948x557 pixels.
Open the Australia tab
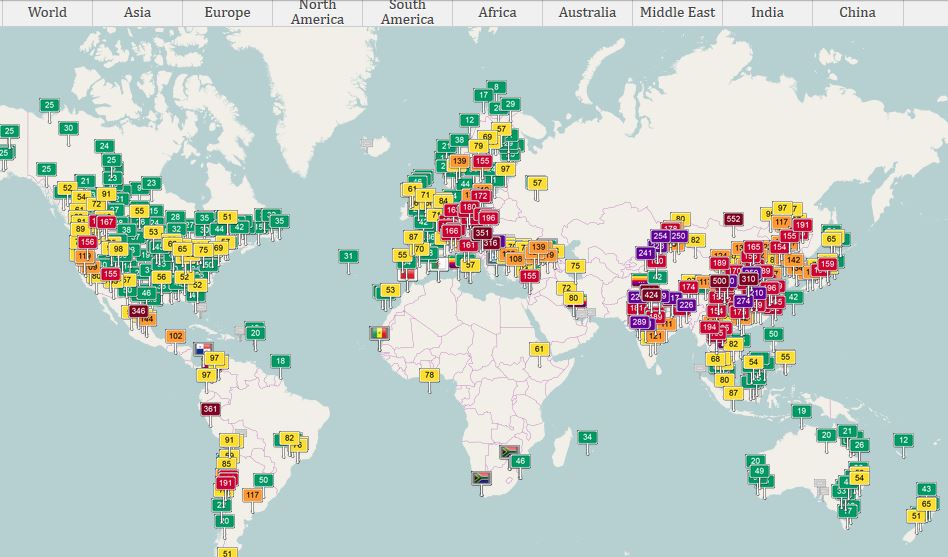[587, 13]
